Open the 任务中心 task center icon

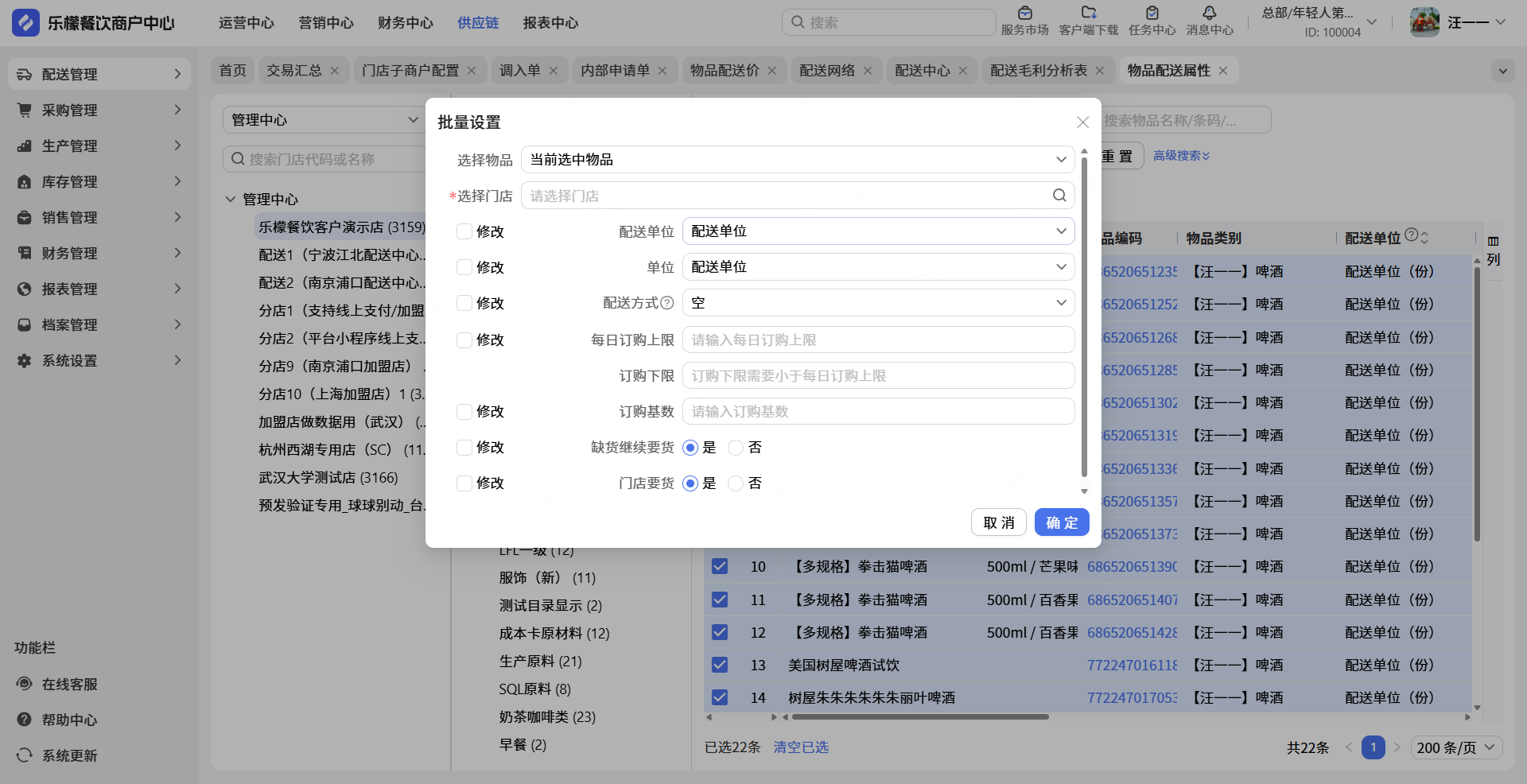click(x=1152, y=14)
